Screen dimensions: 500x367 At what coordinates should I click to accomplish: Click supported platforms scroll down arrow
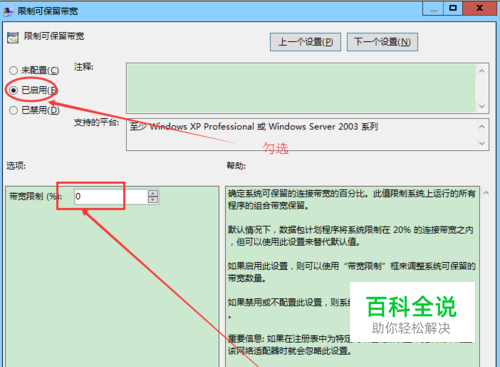point(482,143)
